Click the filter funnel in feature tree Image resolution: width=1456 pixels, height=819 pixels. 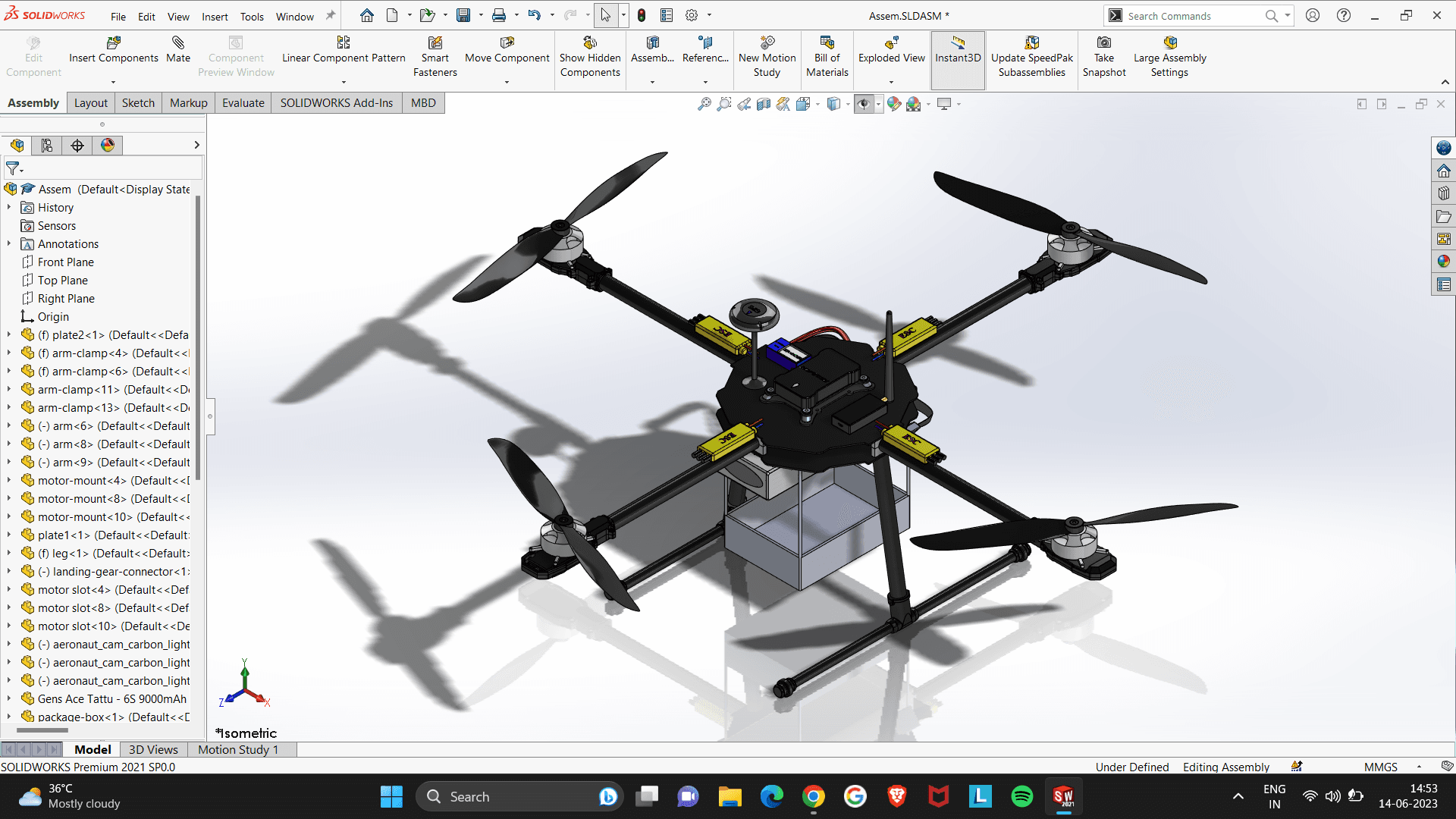[13, 168]
